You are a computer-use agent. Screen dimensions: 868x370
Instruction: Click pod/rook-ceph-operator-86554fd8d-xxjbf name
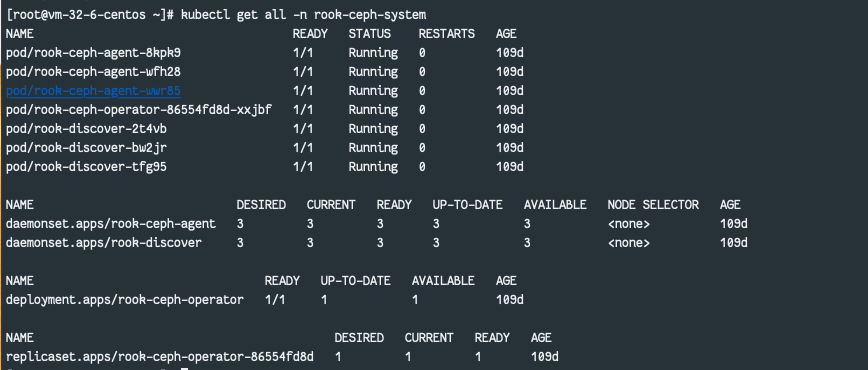tap(139, 110)
